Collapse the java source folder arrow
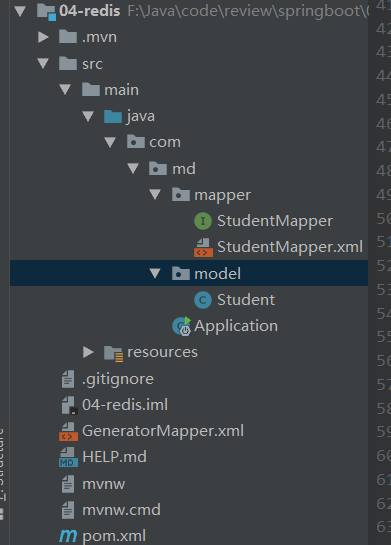The image size is (391, 545). tap(88, 116)
